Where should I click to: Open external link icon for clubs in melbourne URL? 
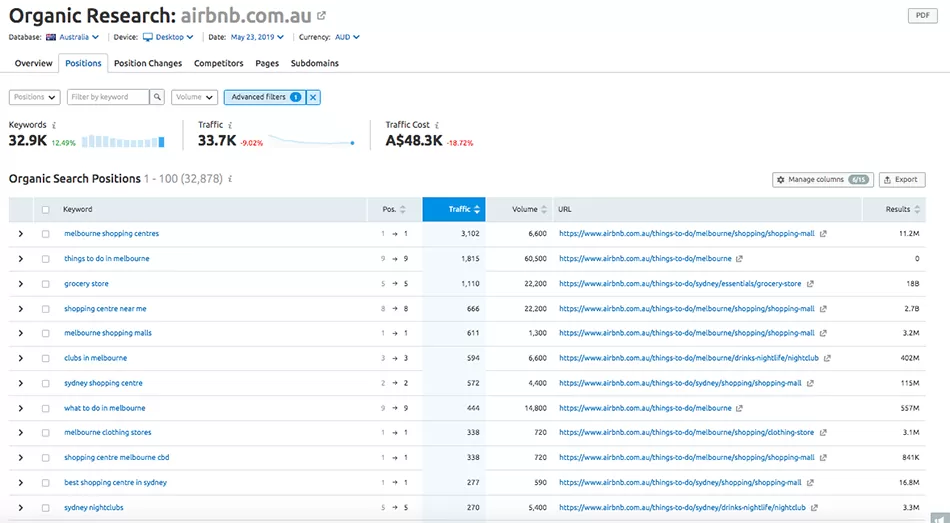(x=827, y=358)
